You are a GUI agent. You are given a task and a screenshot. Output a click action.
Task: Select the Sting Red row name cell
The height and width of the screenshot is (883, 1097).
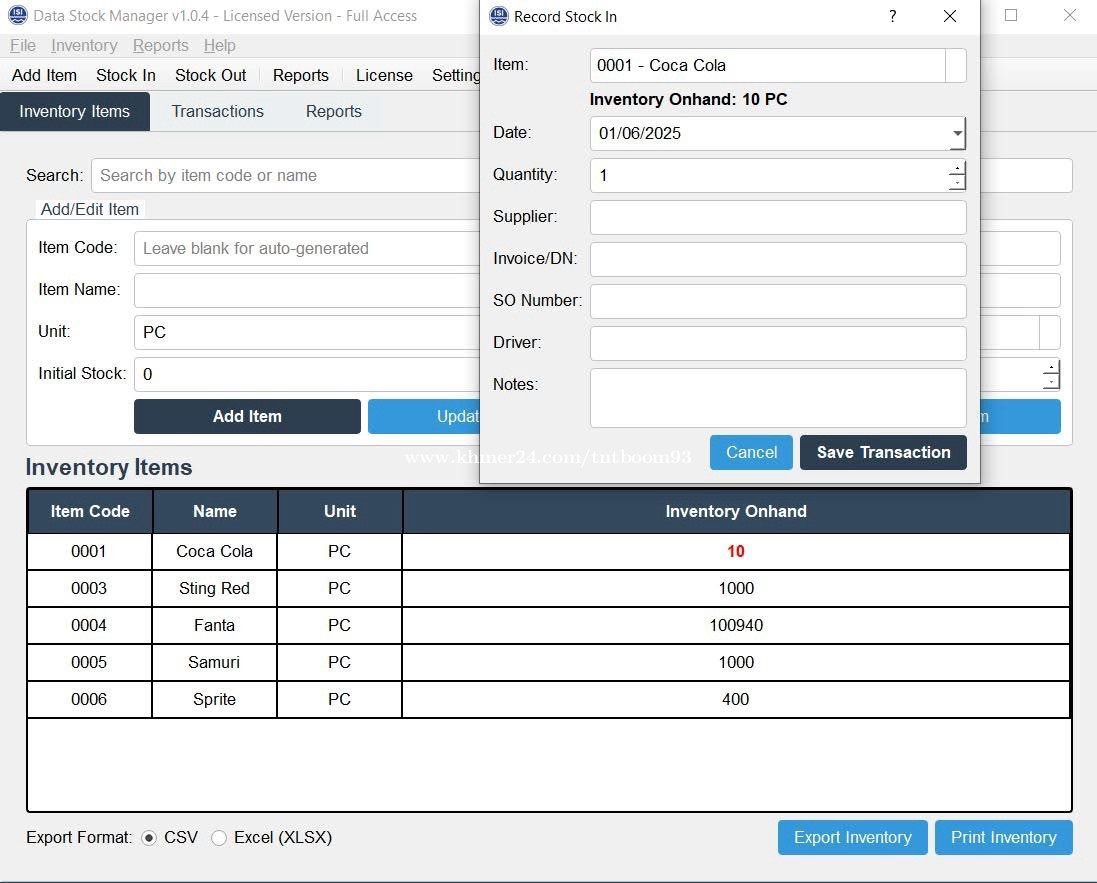coord(215,588)
